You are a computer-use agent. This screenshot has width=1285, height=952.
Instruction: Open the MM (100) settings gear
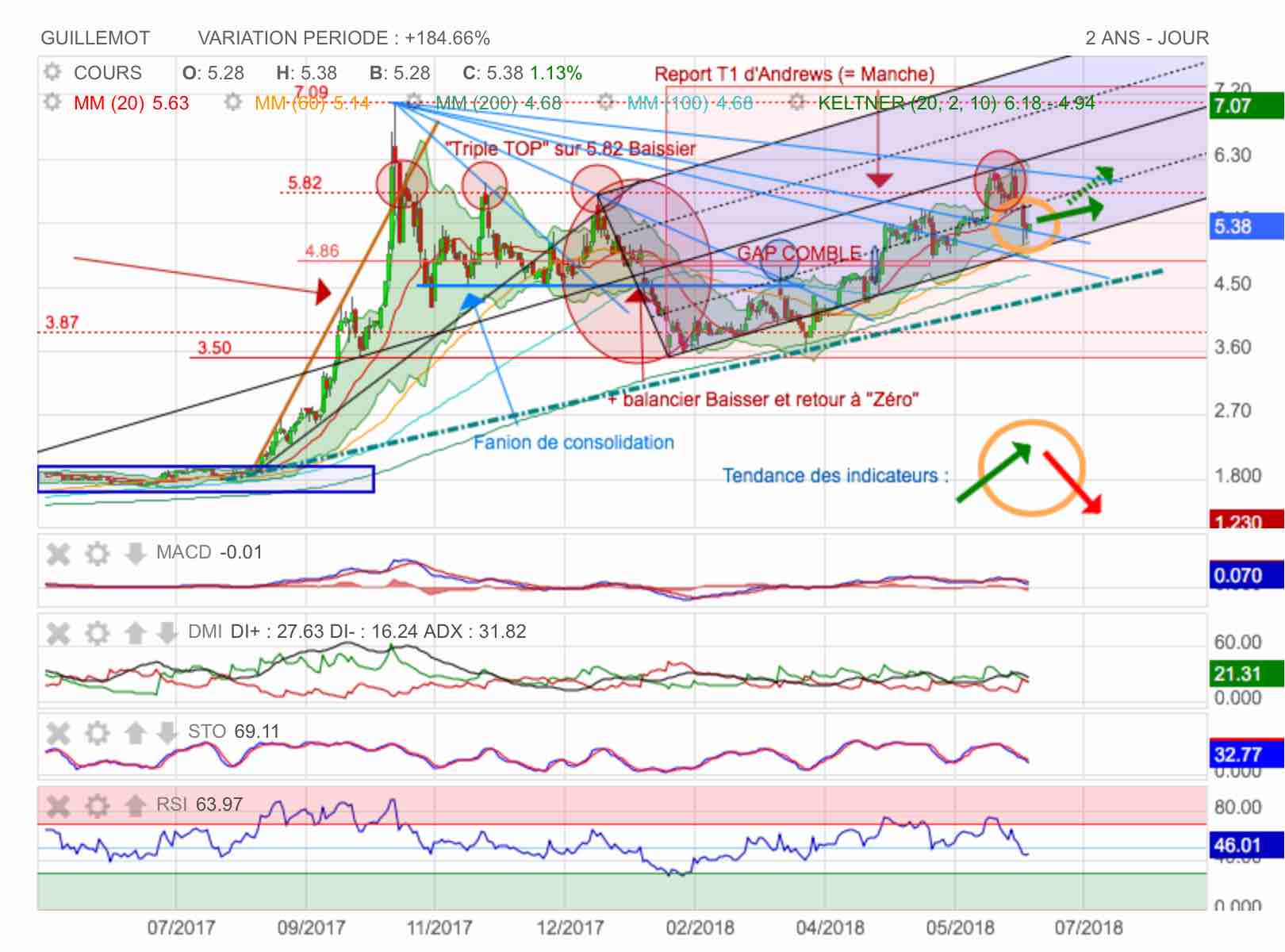click(x=605, y=102)
